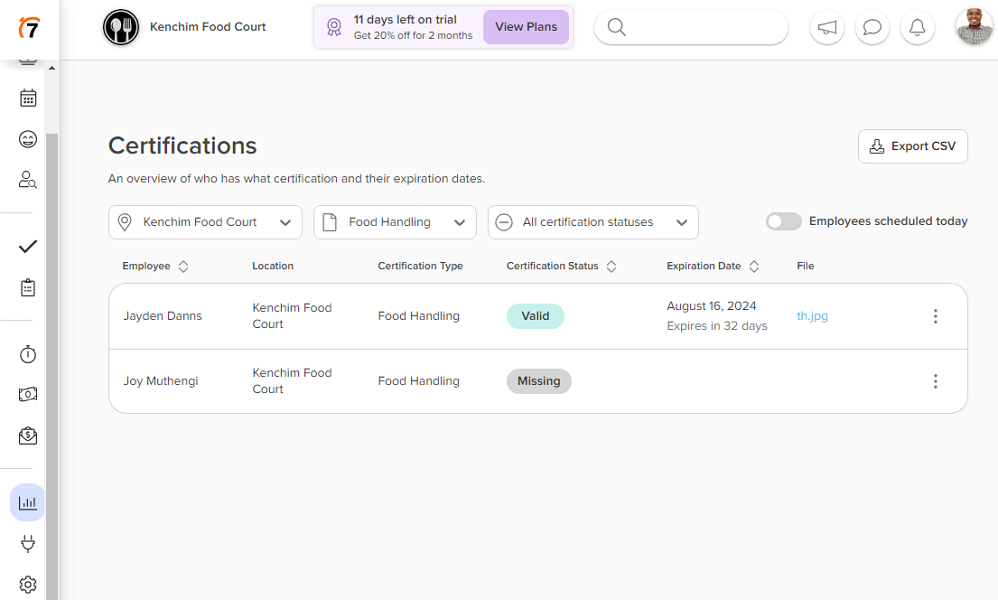Click the Missing status badge
Screen dimensions: 998x600
point(538,381)
